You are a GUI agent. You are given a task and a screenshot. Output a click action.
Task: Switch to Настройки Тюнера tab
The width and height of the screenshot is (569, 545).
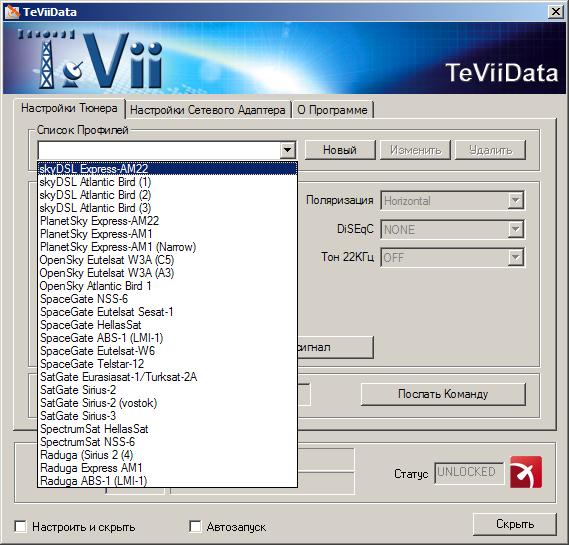click(x=69, y=108)
